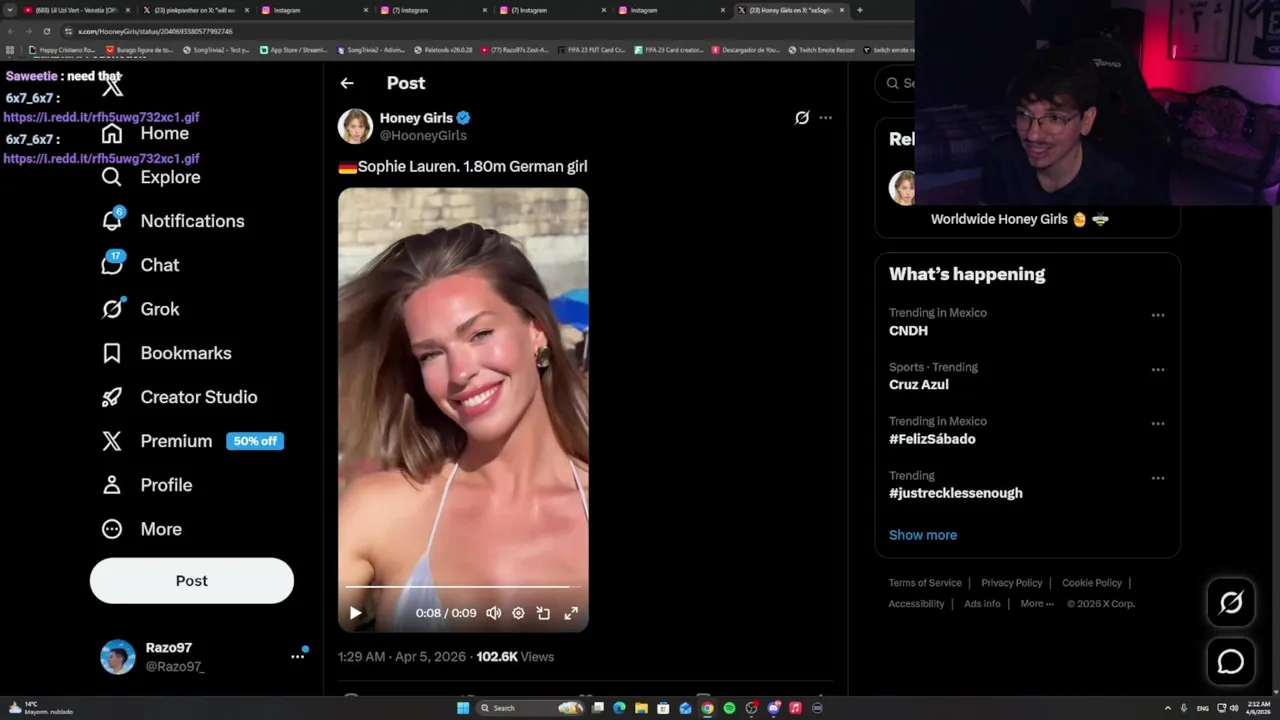
Task: Reload the page
Action: click(46, 31)
